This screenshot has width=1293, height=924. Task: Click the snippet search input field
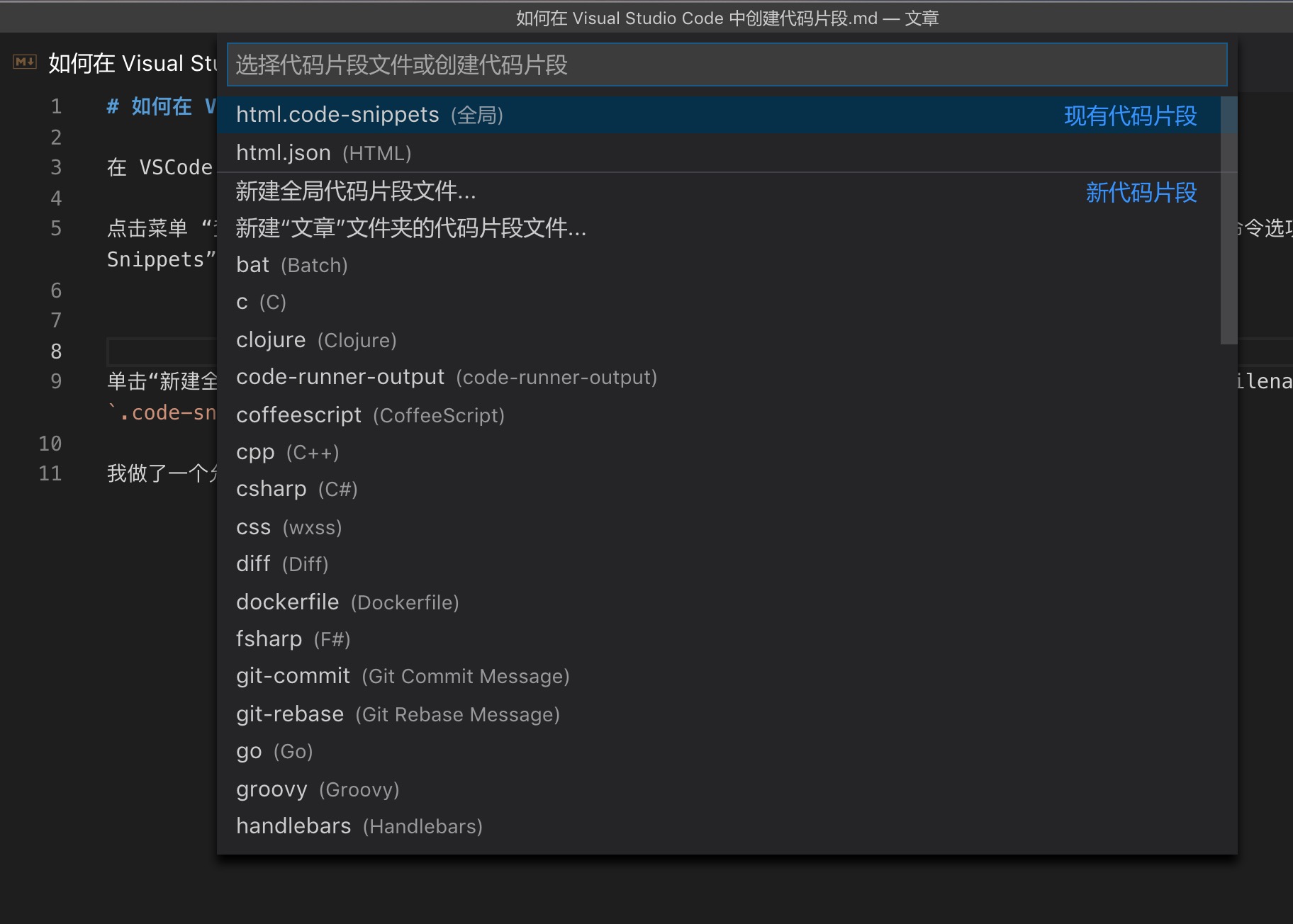click(727, 65)
